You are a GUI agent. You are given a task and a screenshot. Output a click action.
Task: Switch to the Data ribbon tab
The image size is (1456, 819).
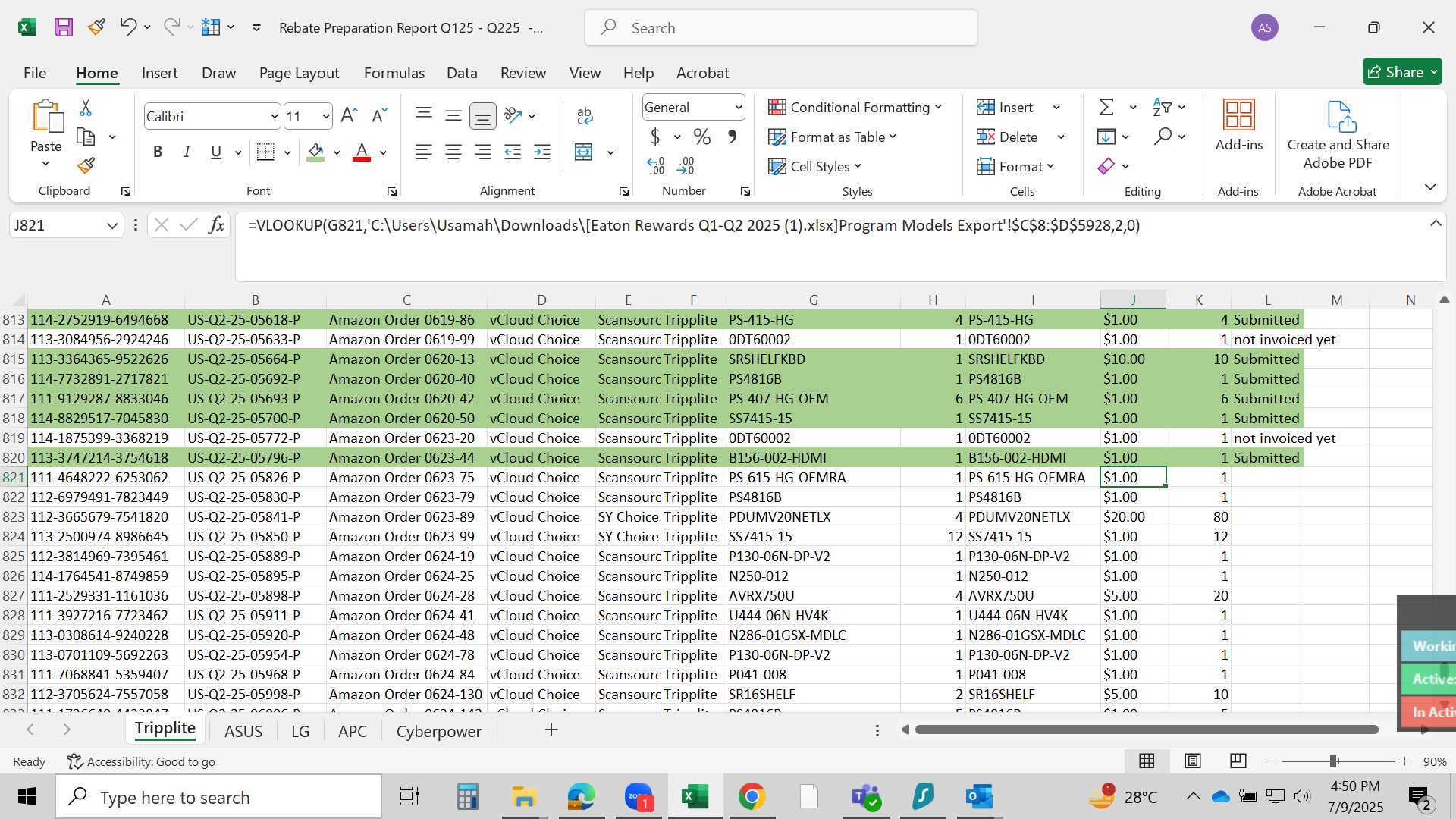point(462,73)
